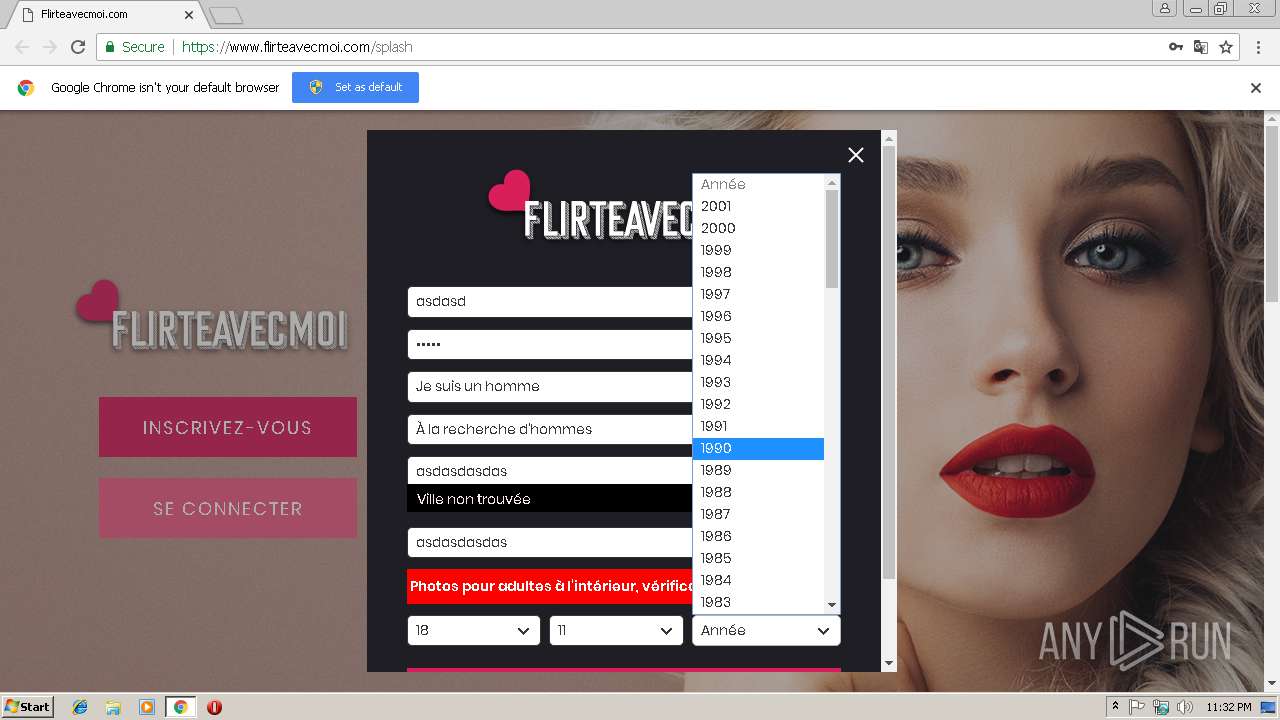Click the Année placeholder in year list
Image resolution: width=1280 pixels, height=720 pixels.
point(758,184)
